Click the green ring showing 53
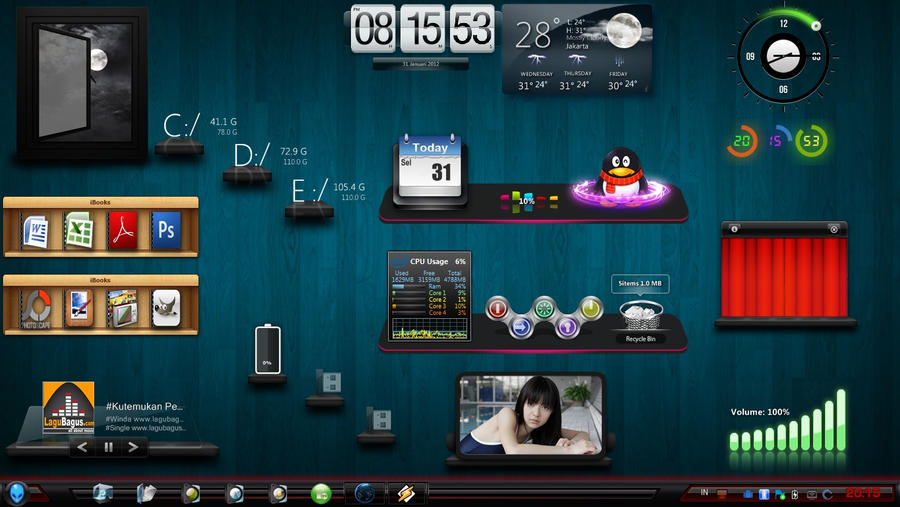 (811, 141)
